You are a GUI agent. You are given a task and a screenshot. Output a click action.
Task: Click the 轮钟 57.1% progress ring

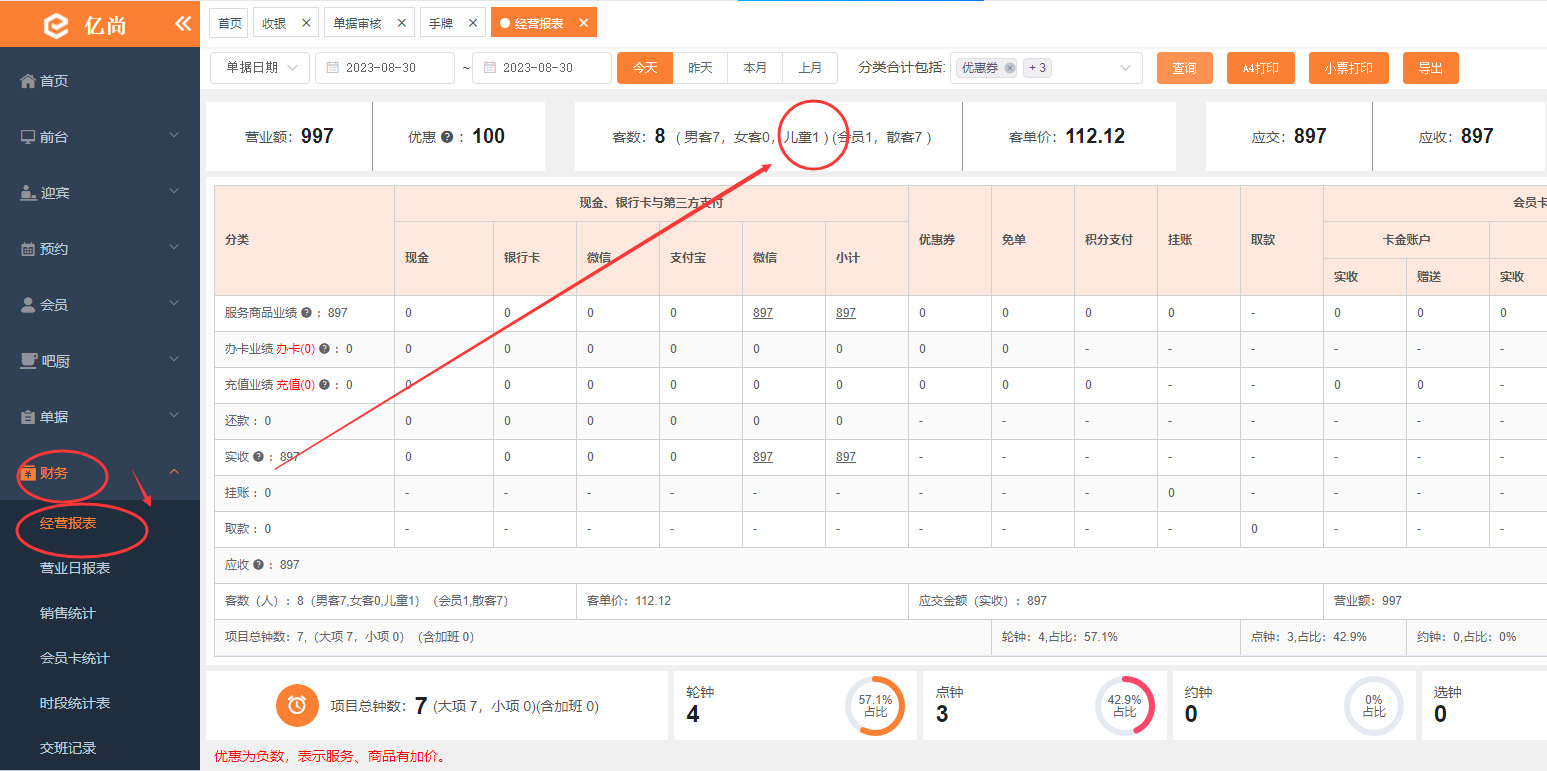pyautogui.click(x=875, y=706)
